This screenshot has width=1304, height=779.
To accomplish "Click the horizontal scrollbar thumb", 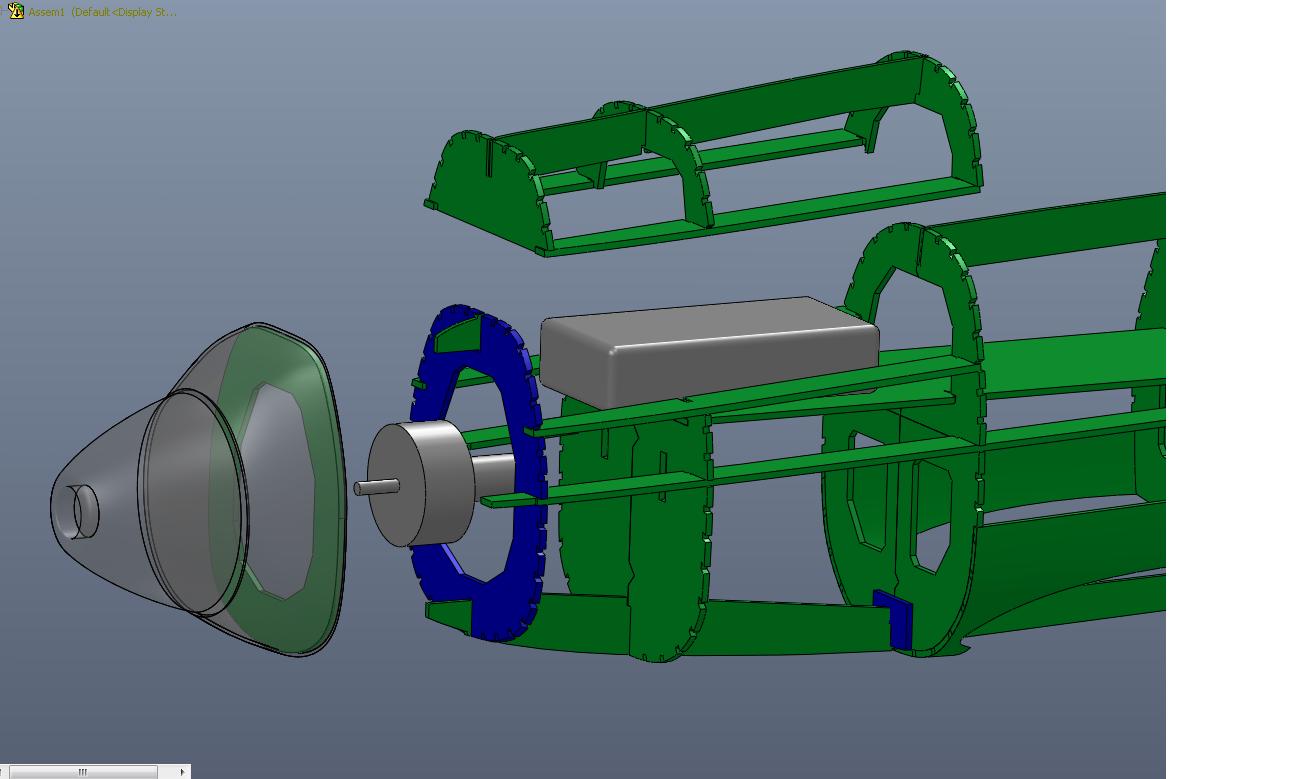I will click(x=83, y=771).
